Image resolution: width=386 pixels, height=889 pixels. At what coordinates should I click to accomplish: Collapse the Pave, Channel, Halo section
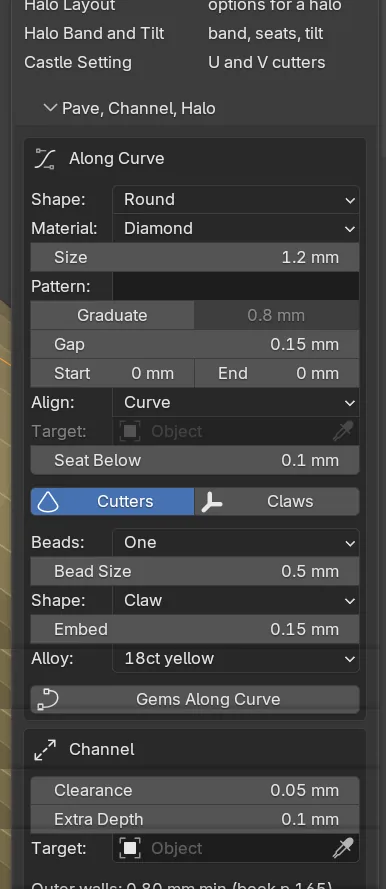(x=130, y=108)
